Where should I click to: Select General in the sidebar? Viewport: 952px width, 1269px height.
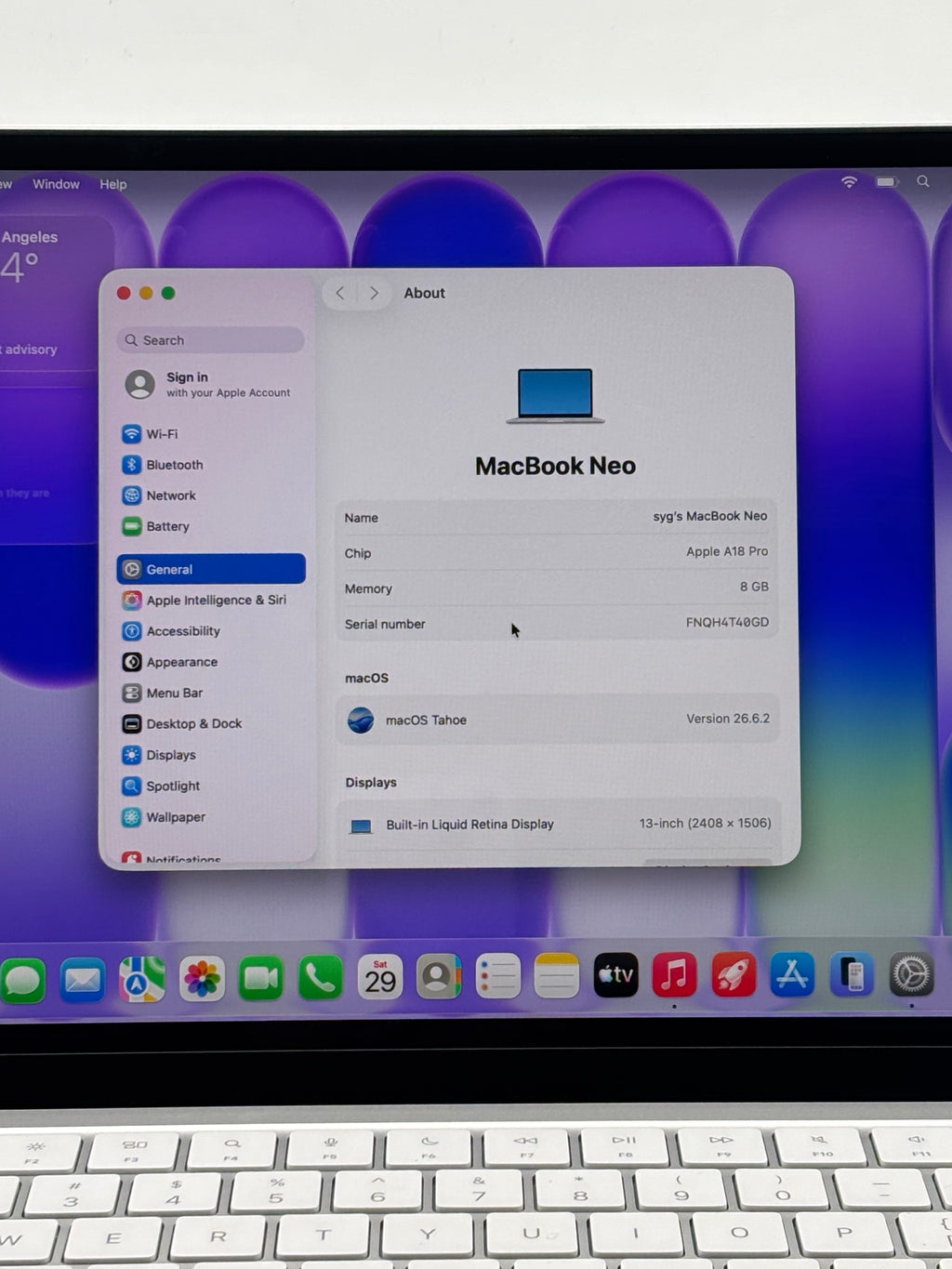point(211,569)
